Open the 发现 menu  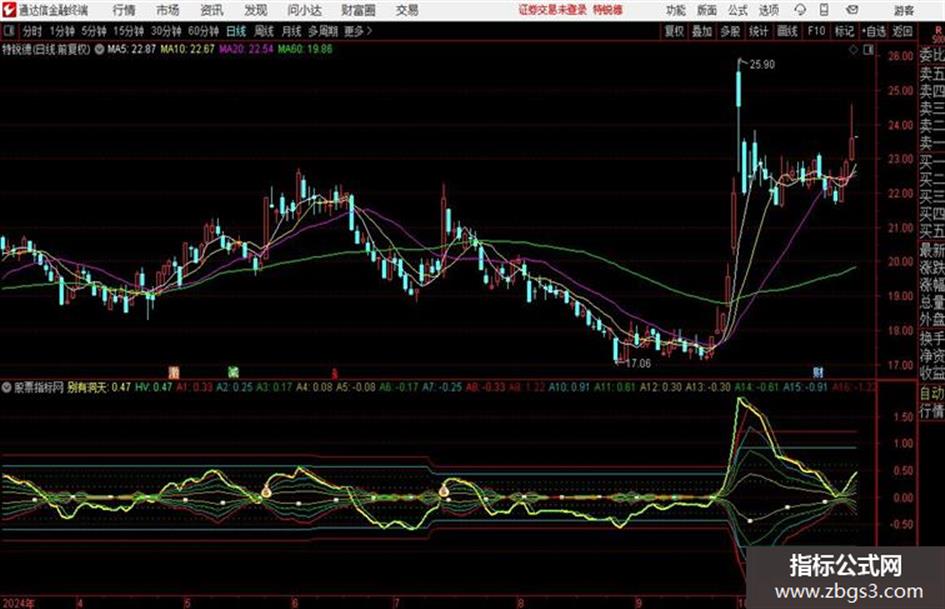click(x=256, y=10)
